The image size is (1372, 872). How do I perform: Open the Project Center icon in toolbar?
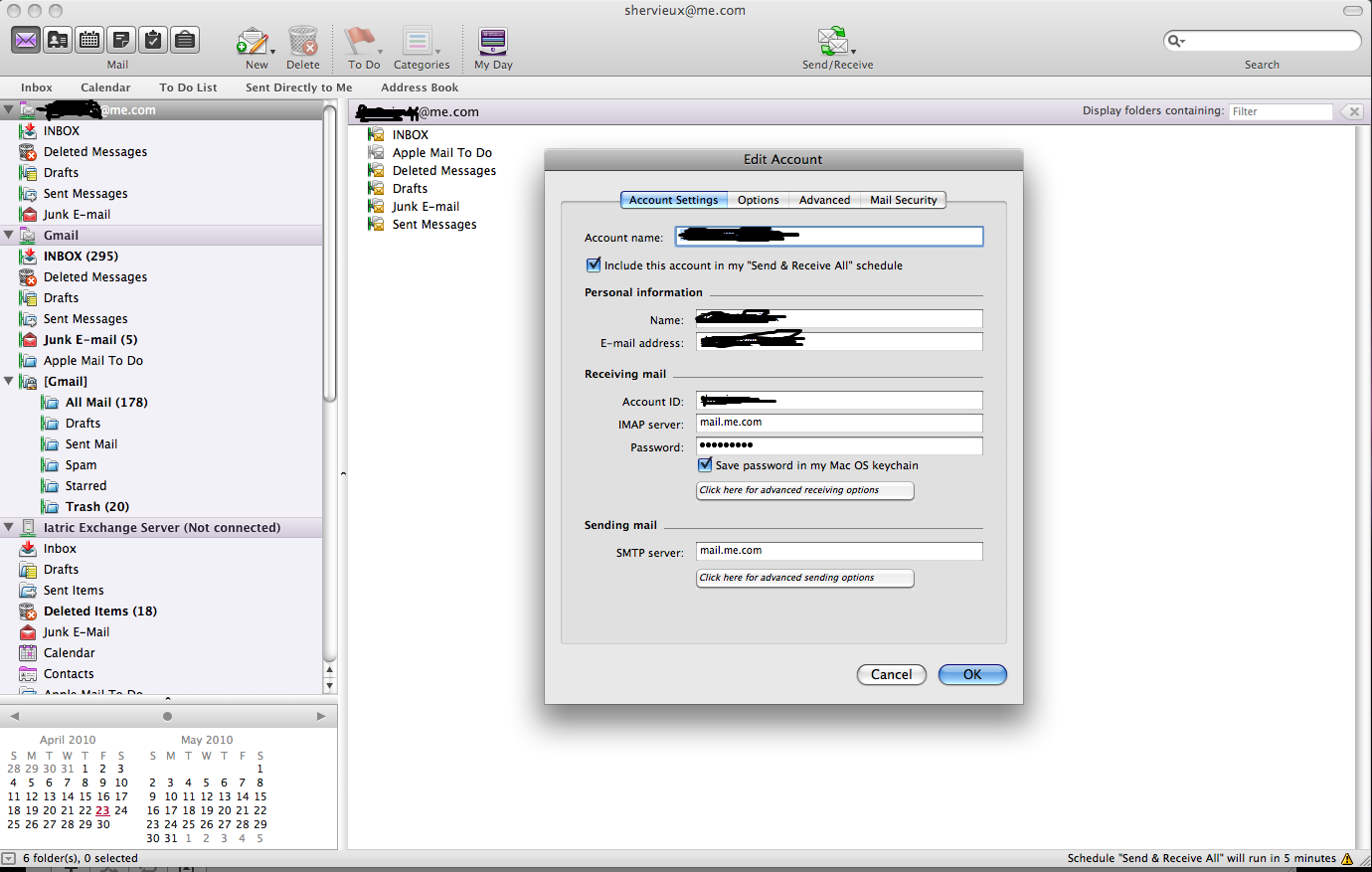(185, 40)
